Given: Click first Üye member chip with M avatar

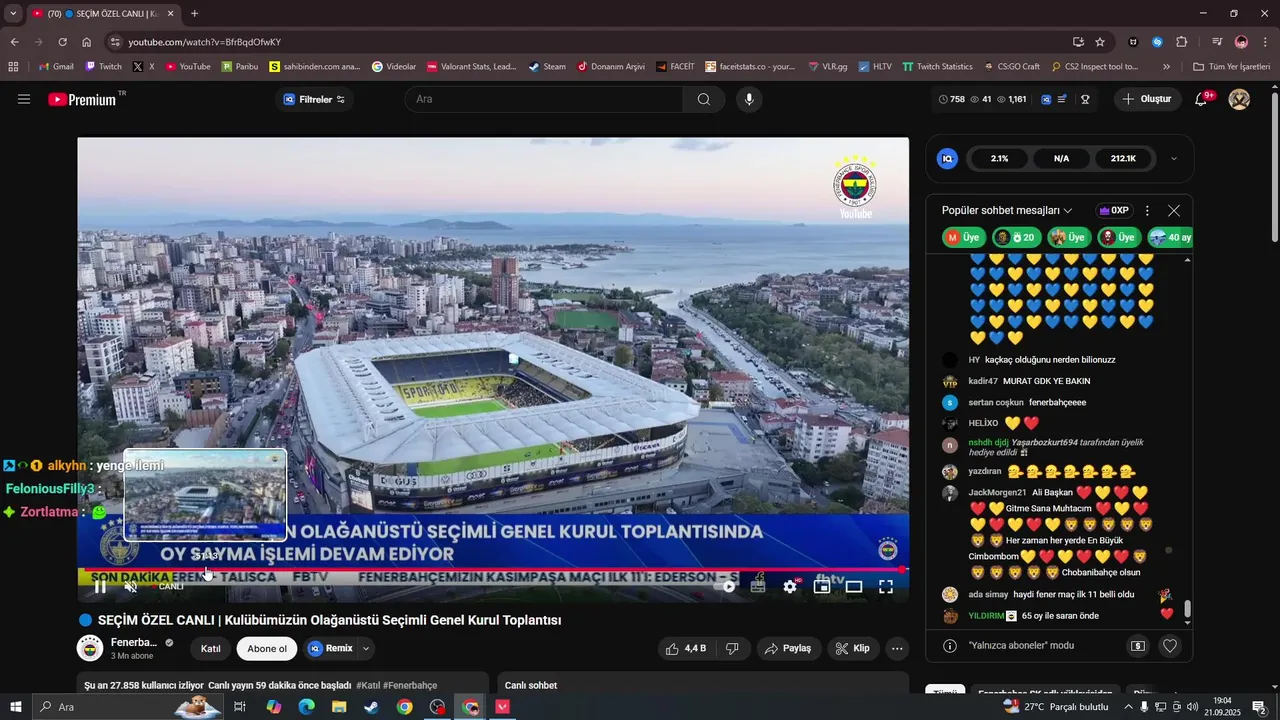Looking at the screenshot, I should [x=963, y=237].
